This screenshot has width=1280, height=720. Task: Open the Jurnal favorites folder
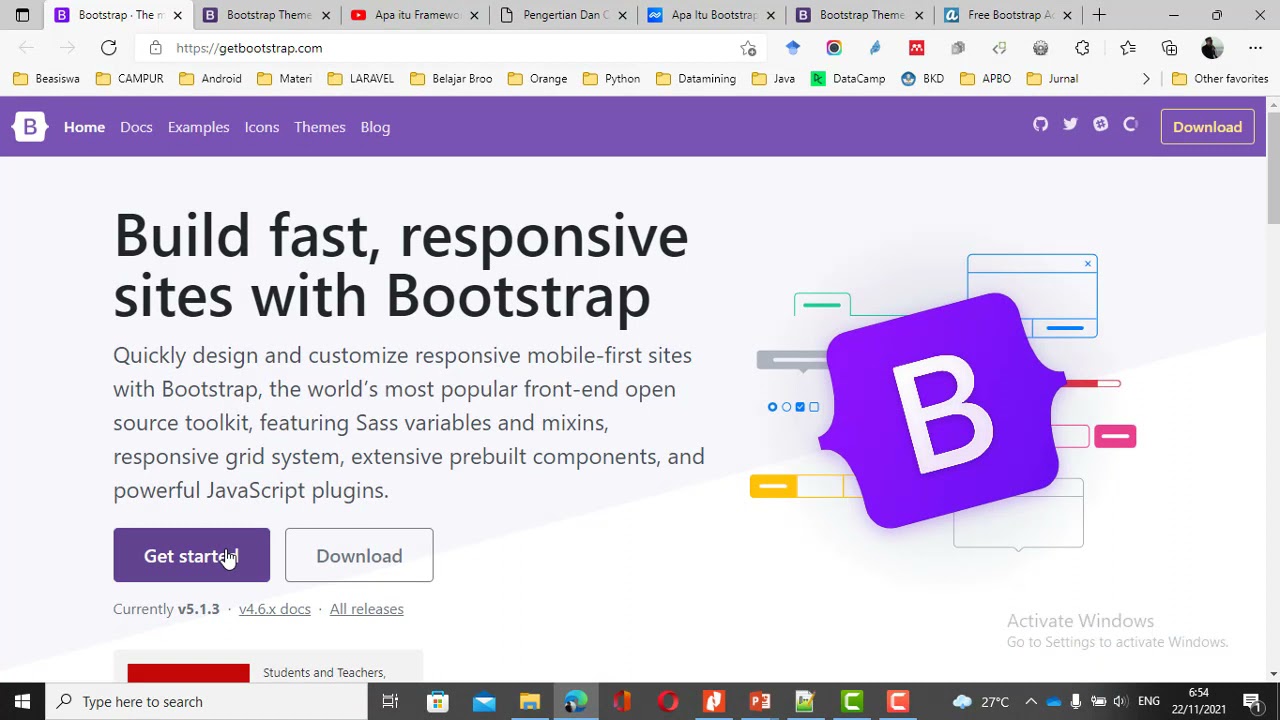(x=1051, y=78)
